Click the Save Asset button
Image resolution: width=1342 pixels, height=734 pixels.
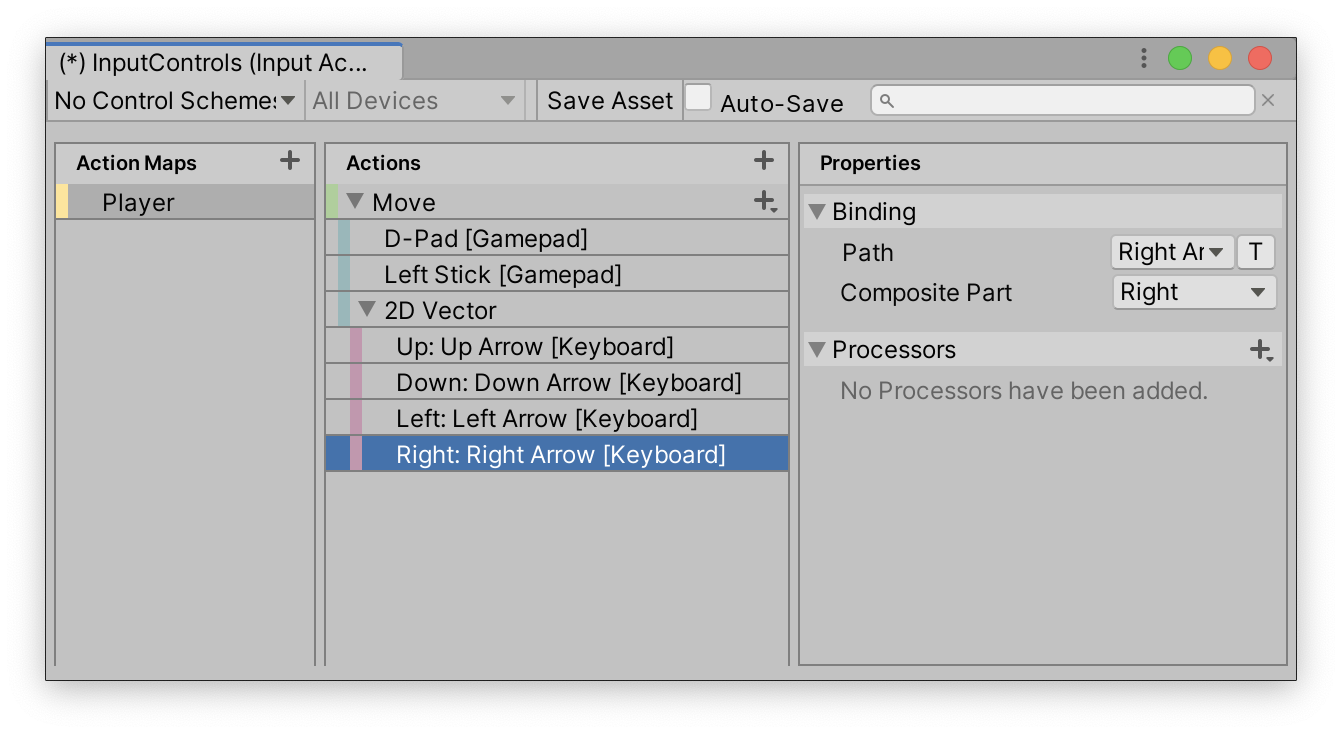point(610,101)
